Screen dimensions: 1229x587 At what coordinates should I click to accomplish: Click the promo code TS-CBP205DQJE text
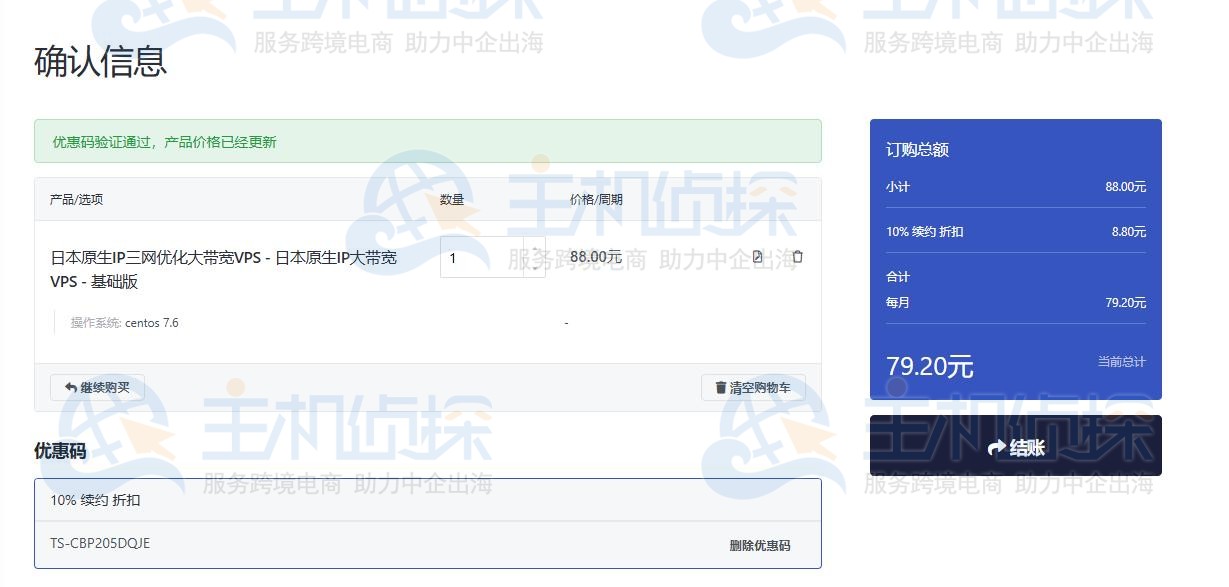(100, 543)
